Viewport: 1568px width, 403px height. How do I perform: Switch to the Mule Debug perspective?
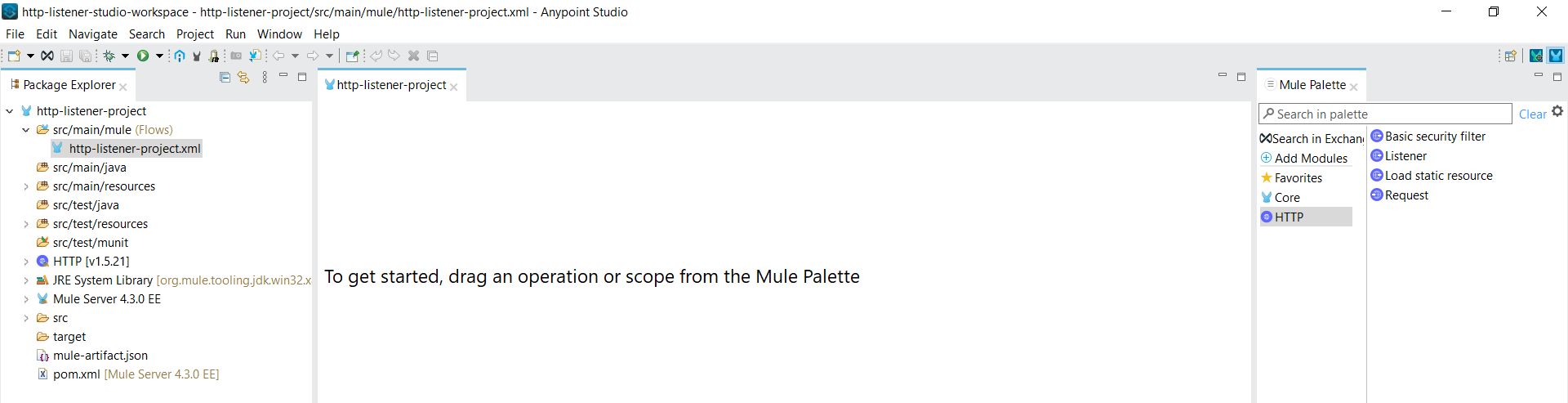coord(1536,56)
